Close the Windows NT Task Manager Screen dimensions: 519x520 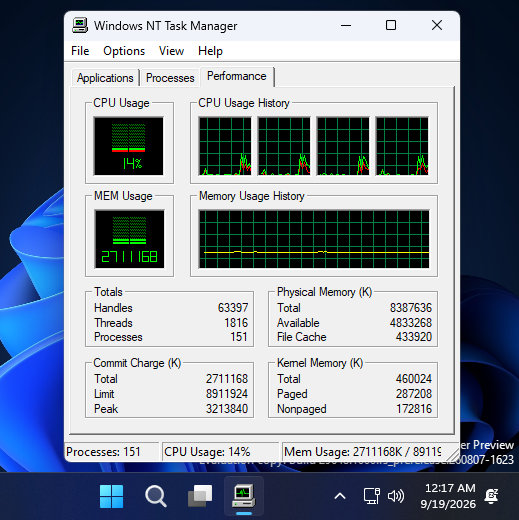tap(437, 25)
